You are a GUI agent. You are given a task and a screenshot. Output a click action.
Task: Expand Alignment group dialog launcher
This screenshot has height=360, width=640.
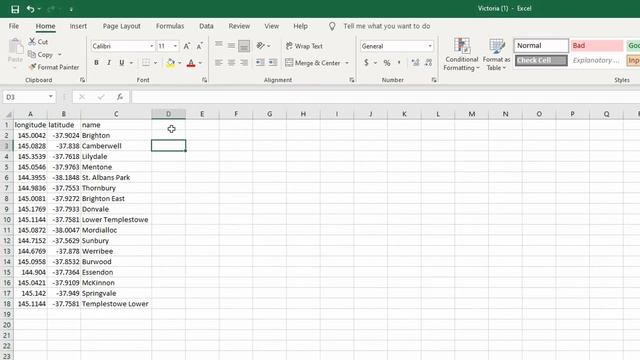(x=352, y=80)
